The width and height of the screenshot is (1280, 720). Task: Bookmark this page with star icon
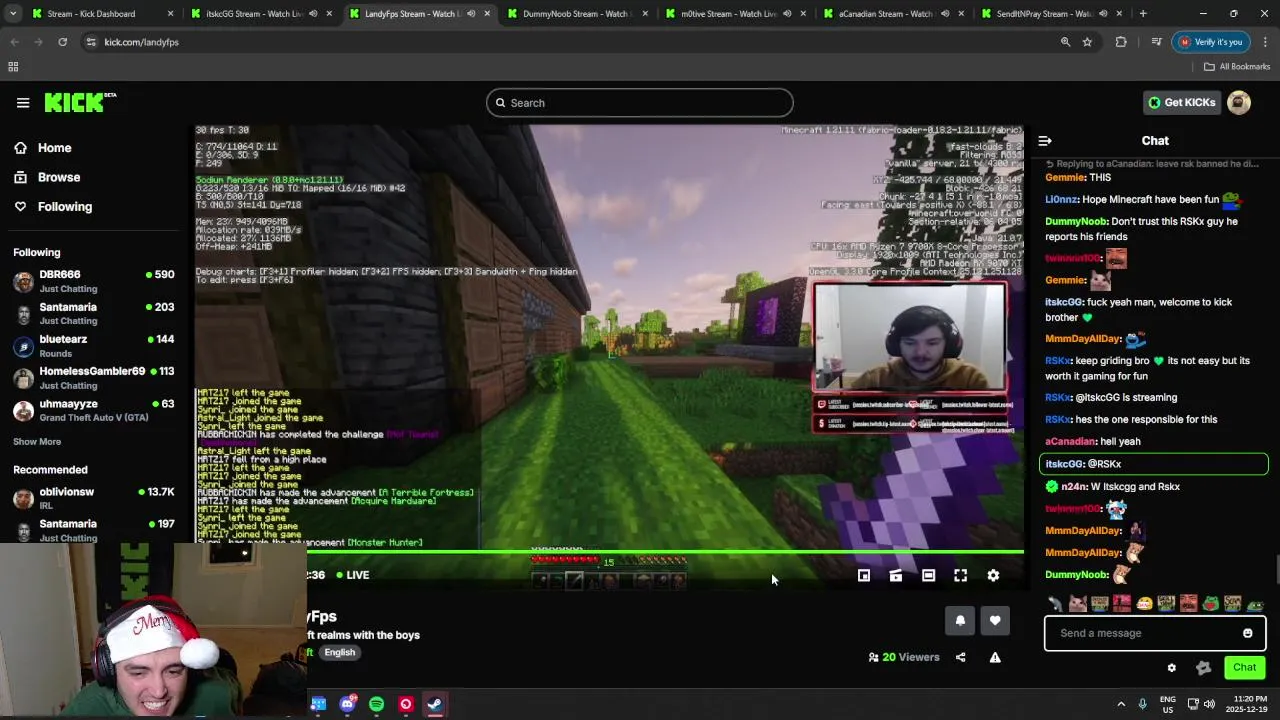click(1087, 42)
